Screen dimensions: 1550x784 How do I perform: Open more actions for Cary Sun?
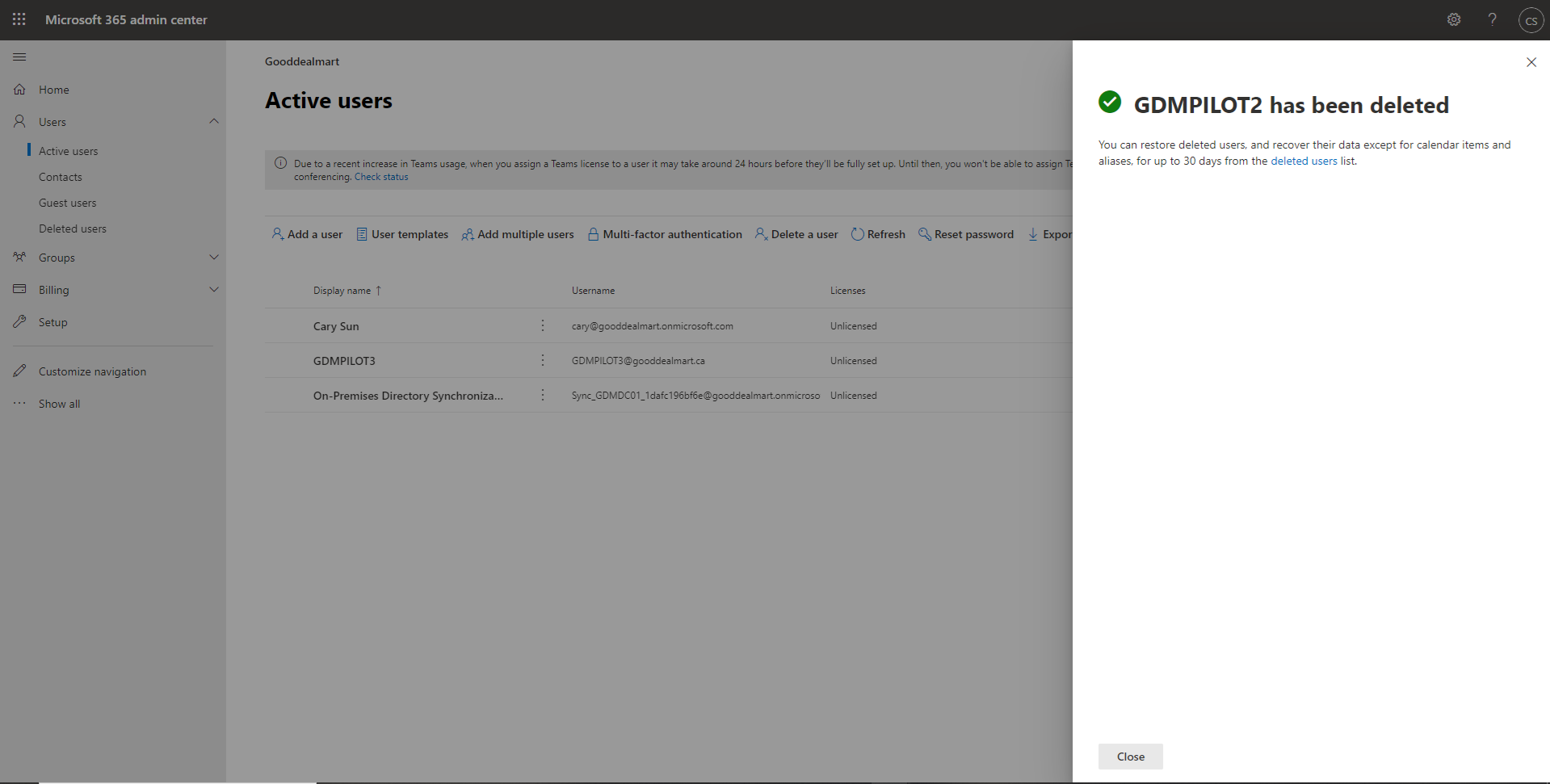543,325
